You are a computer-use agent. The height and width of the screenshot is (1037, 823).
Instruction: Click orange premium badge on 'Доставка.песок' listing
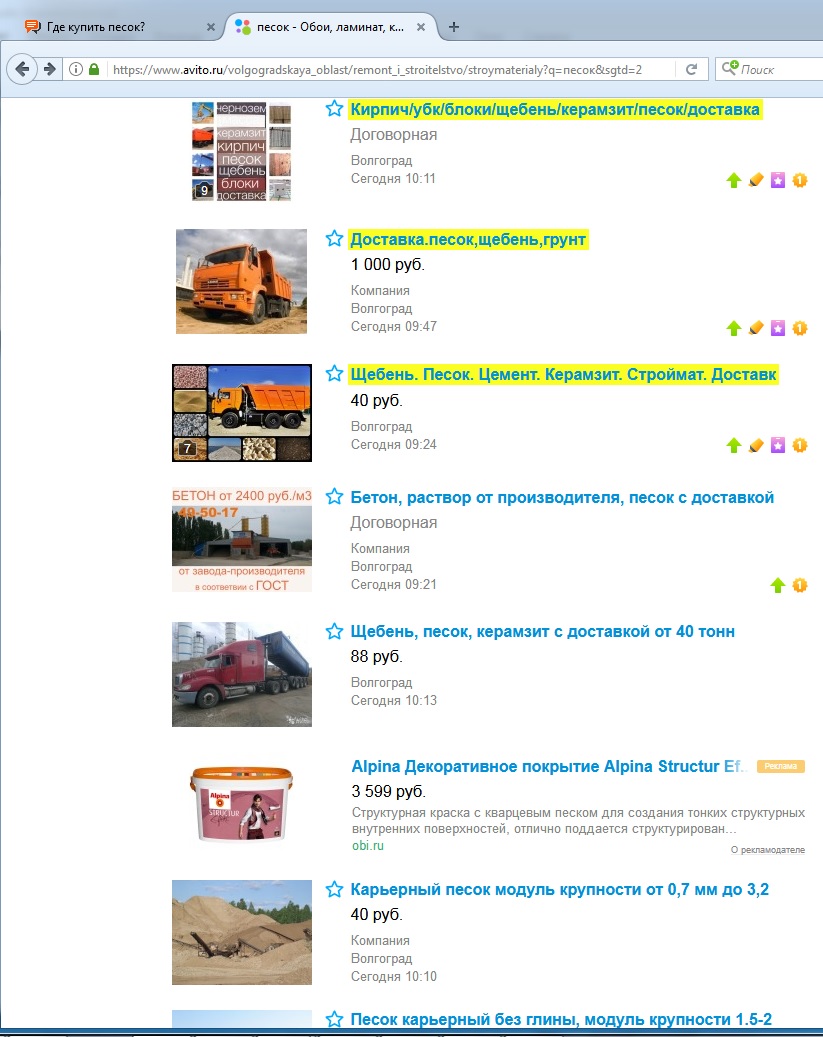[800, 328]
